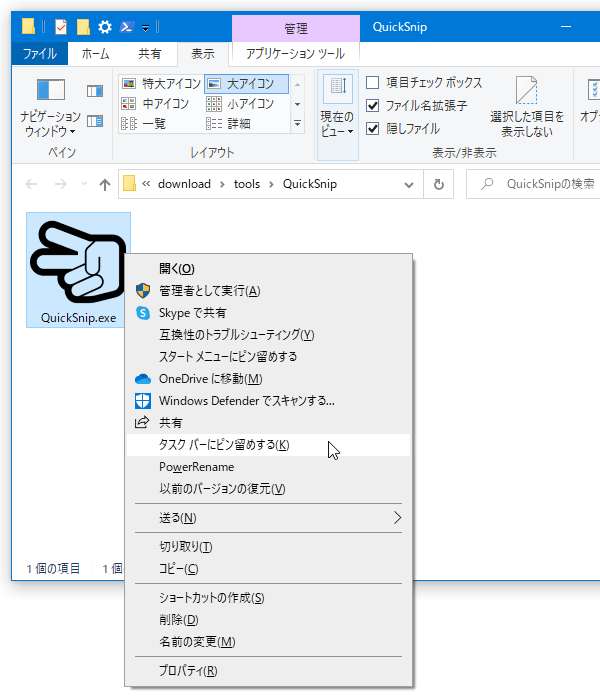Uncheck ファイル名拡張子 checkbox

373,106
